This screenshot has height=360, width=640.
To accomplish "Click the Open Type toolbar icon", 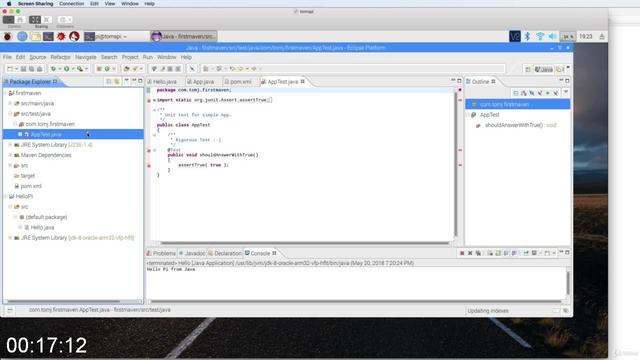I will point(127,69).
